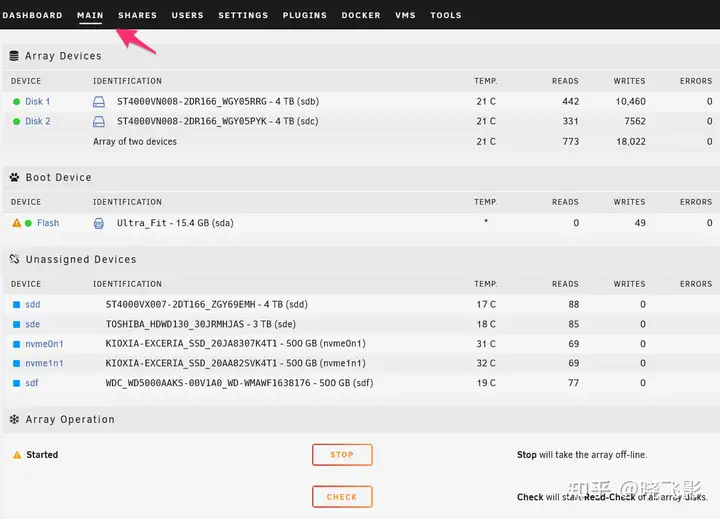Click identification TOSHIBA_HDWD130 - 3 TB (sde)
Viewport: 720px width, 519px height.
click(201, 324)
